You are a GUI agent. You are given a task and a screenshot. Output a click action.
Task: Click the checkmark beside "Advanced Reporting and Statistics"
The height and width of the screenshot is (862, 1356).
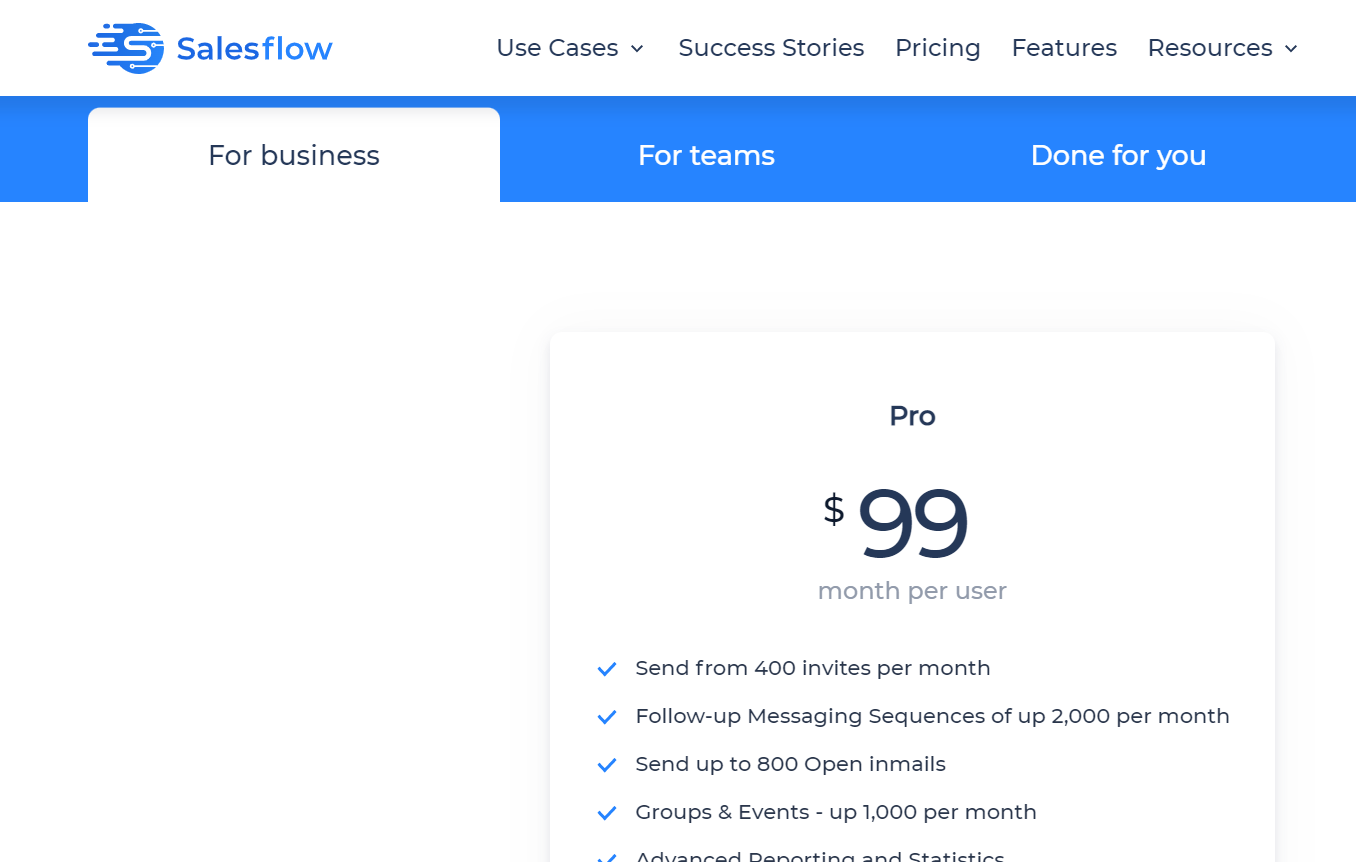click(607, 858)
